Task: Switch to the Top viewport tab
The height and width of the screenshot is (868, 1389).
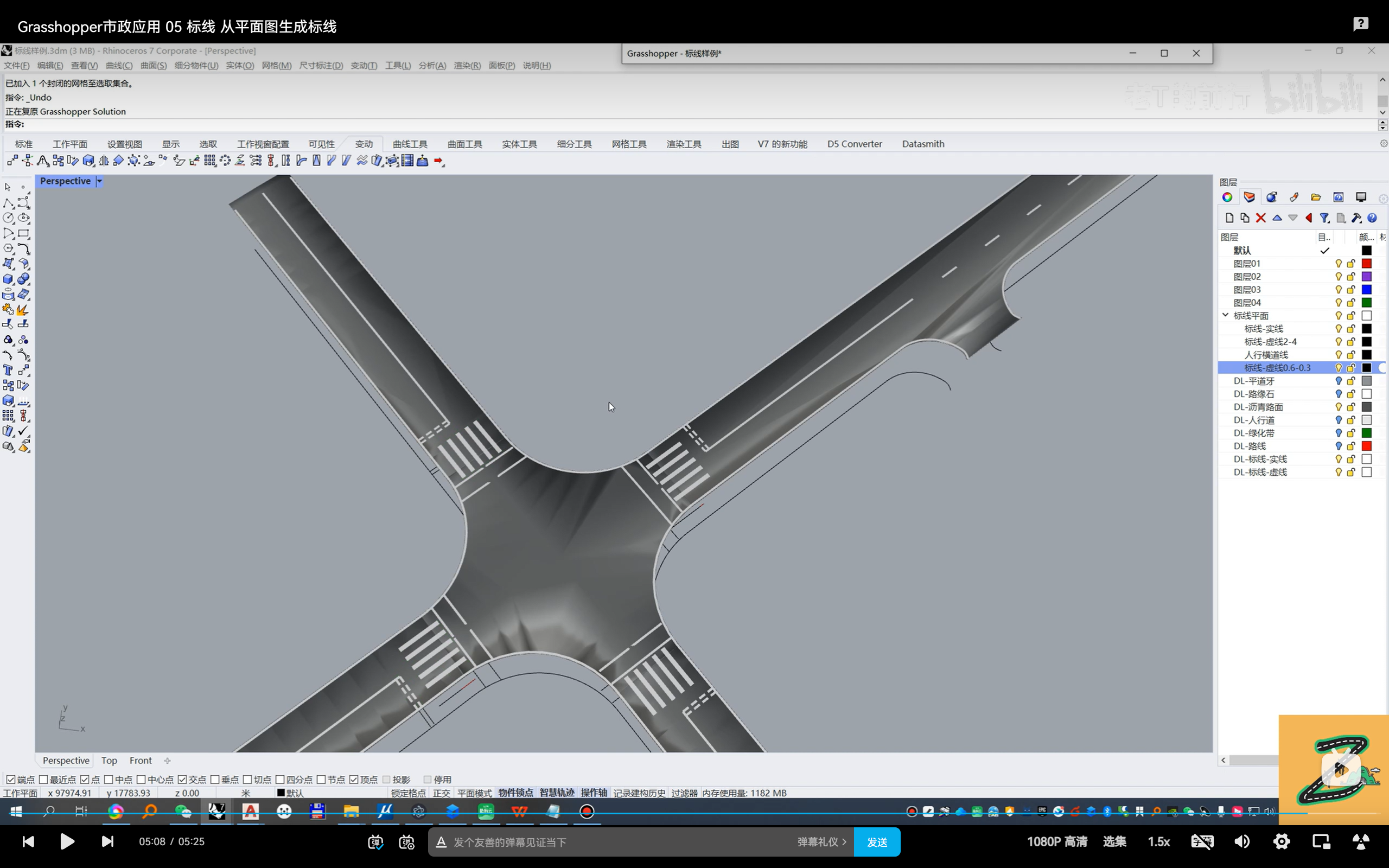Action: 109,760
